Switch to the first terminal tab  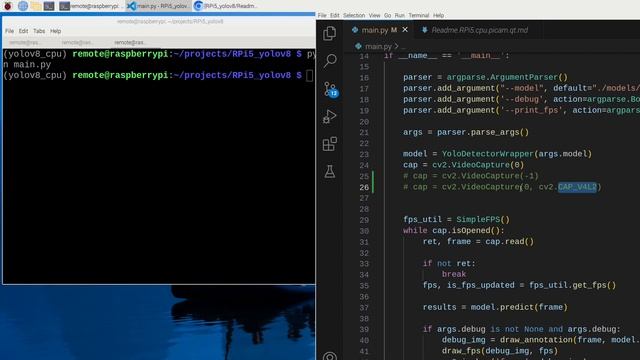[x=24, y=42]
